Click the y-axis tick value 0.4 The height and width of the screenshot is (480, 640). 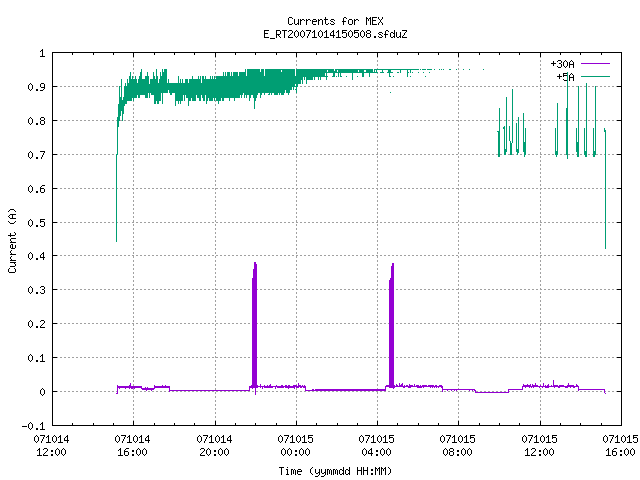click(36, 256)
